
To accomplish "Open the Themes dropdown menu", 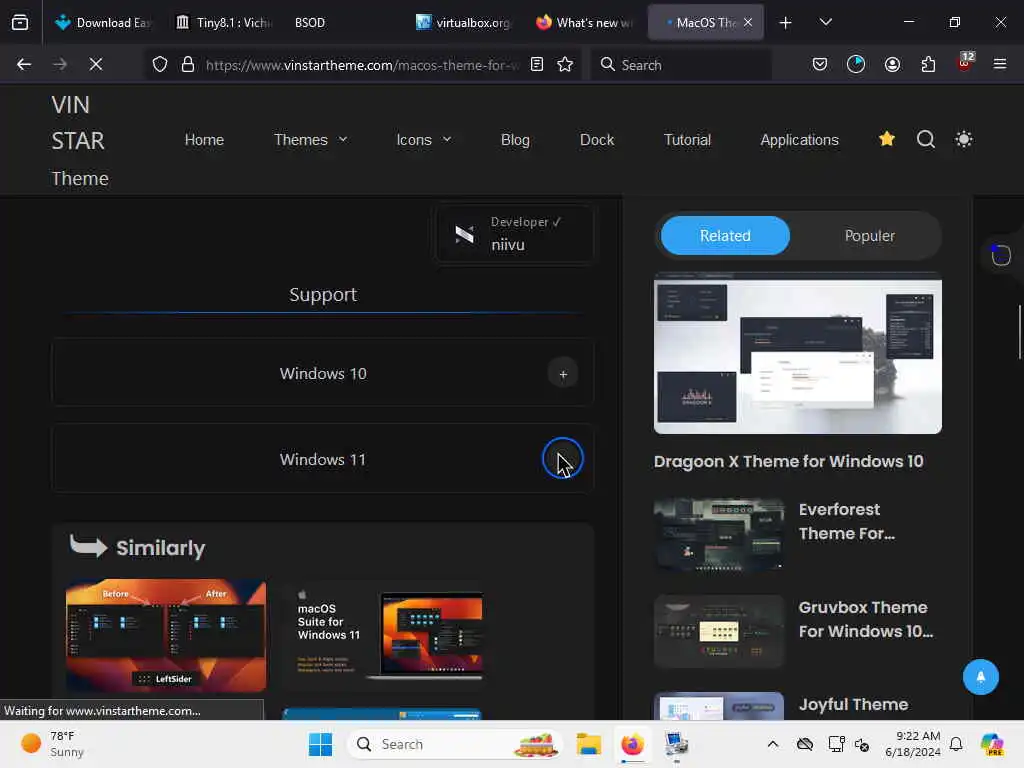I will pos(311,140).
